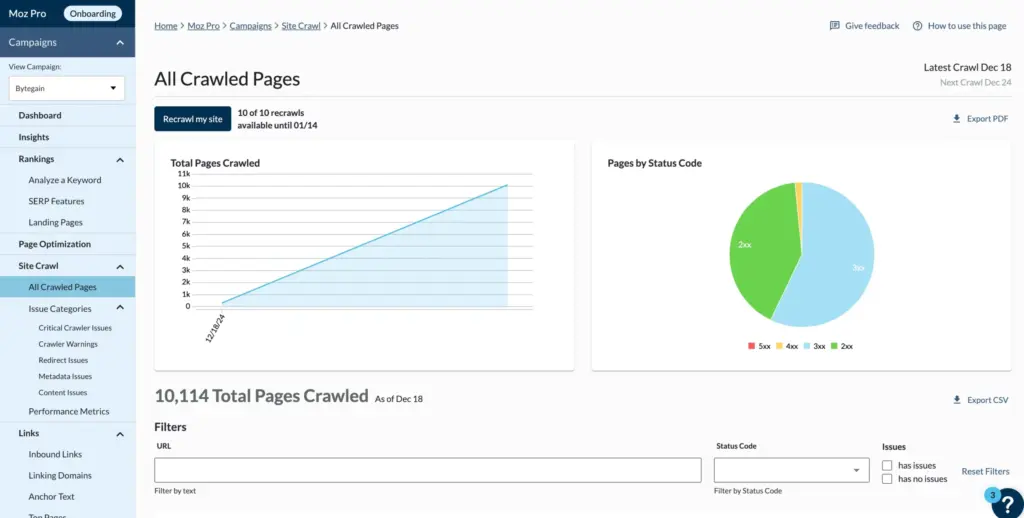Image resolution: width=1024 pixels, height=518 pixels.
Task: Open Content Issues
Action: [x=63, y=393]
